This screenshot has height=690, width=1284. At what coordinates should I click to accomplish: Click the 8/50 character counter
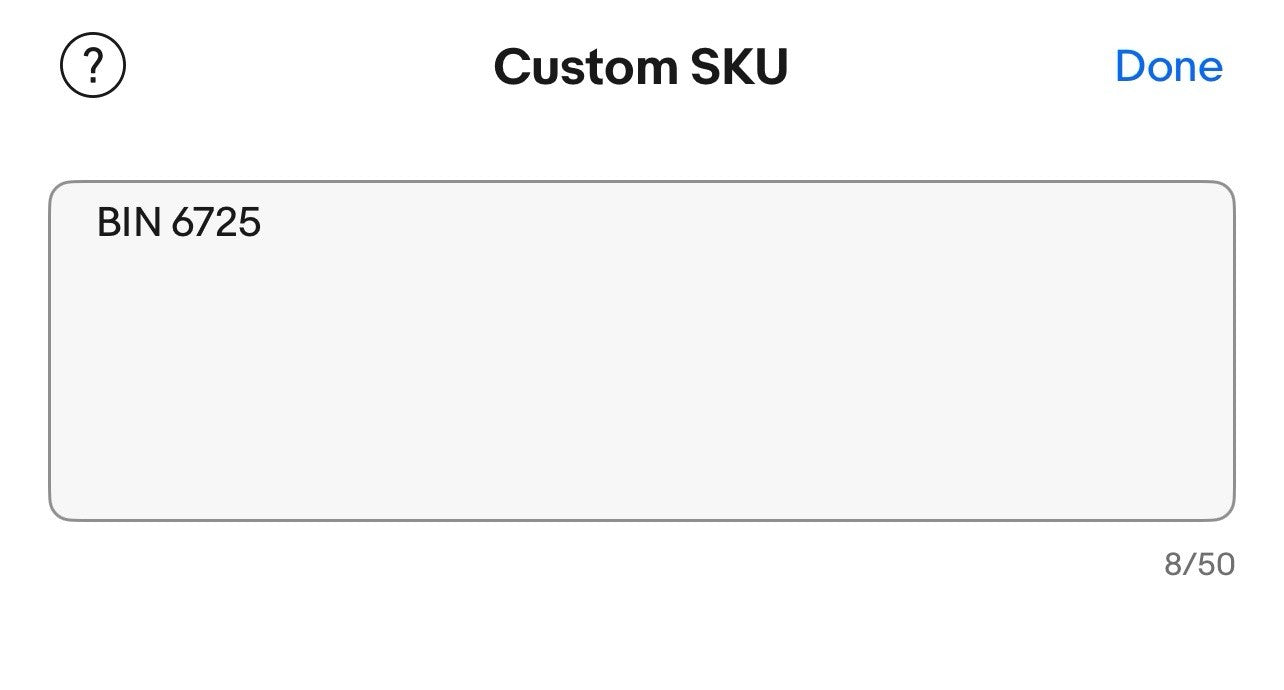click(1199, 565)
